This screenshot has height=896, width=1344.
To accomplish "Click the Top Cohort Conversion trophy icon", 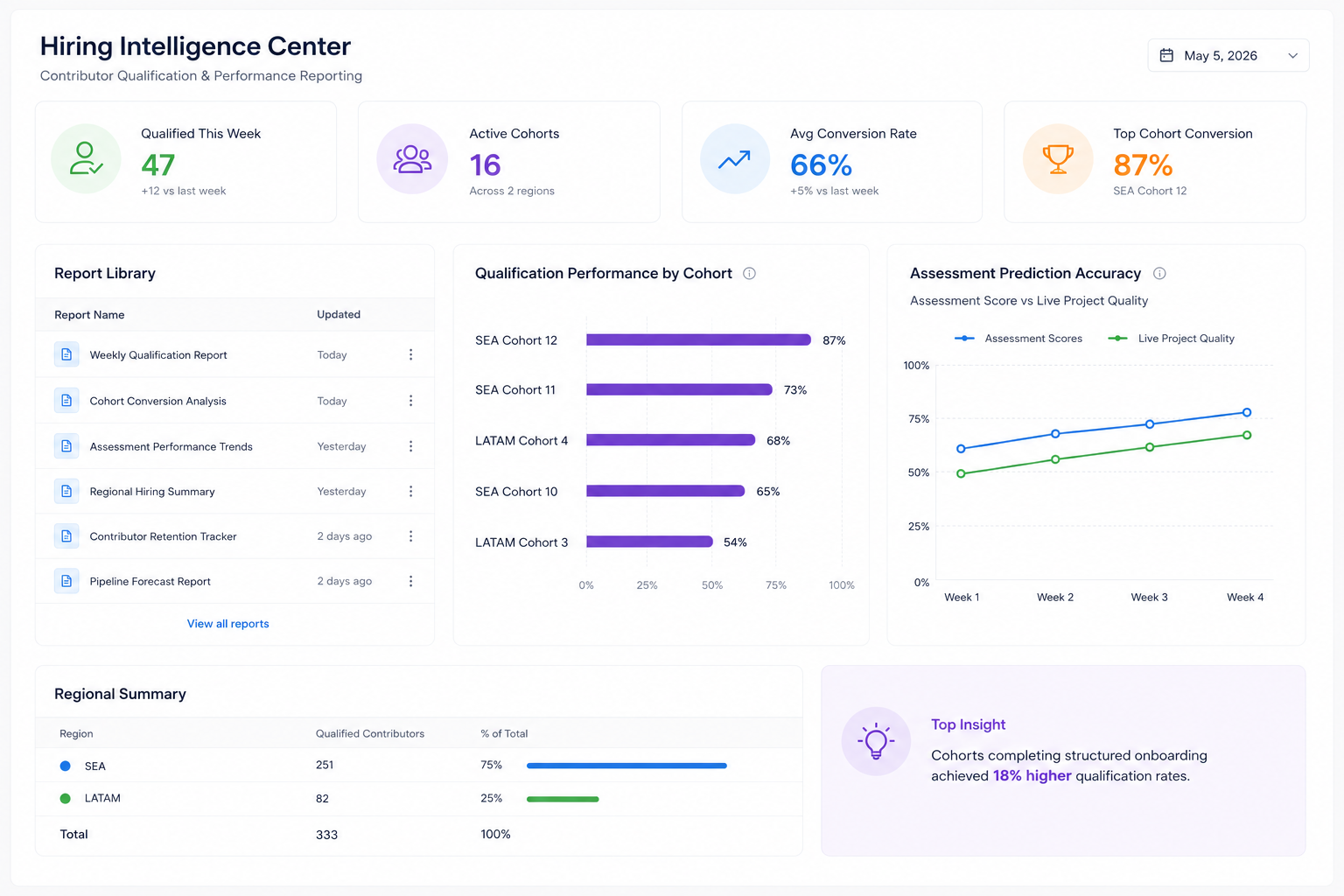I will pyautogui.click(x=1058, y=158).
